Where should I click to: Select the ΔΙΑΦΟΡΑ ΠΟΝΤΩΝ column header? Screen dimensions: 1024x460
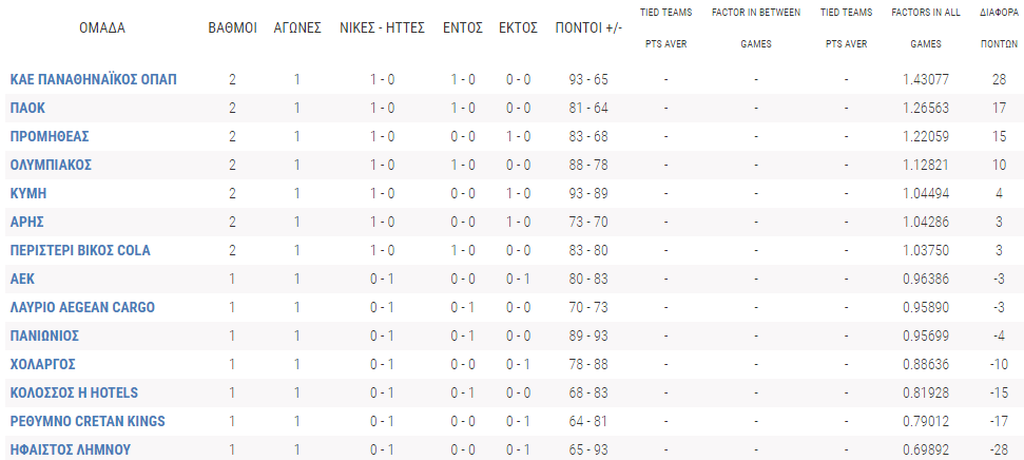click(x=999, y=28)
